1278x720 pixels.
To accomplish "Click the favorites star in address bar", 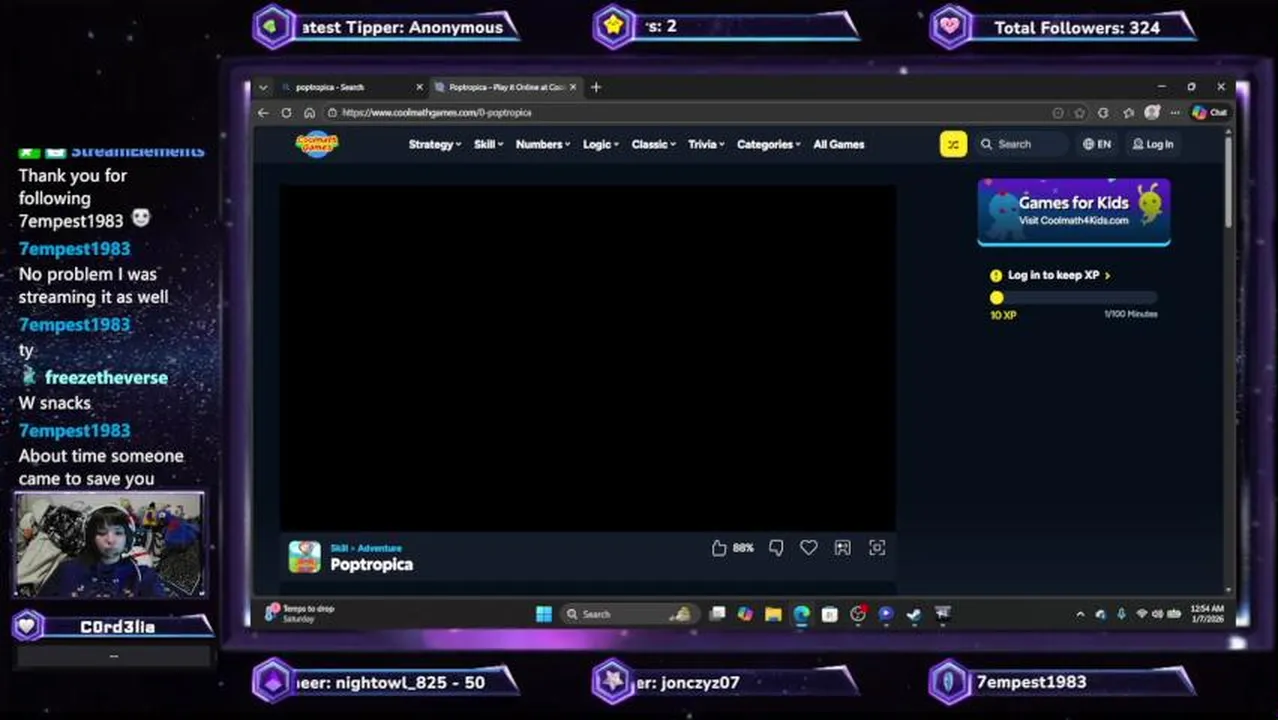I will [x=1080, y=113].
